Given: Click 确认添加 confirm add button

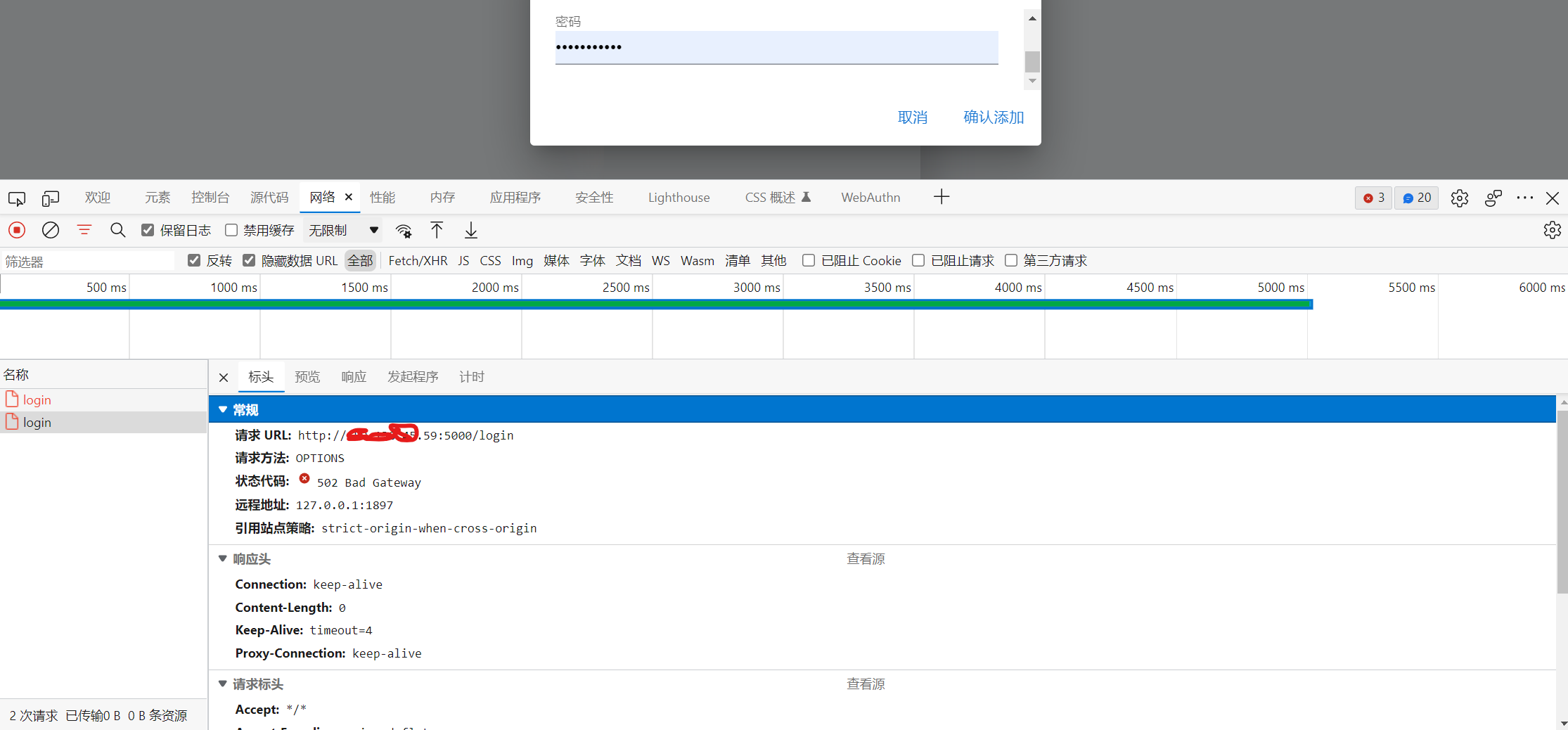Looking at the screenshot, I should (994, 117).
